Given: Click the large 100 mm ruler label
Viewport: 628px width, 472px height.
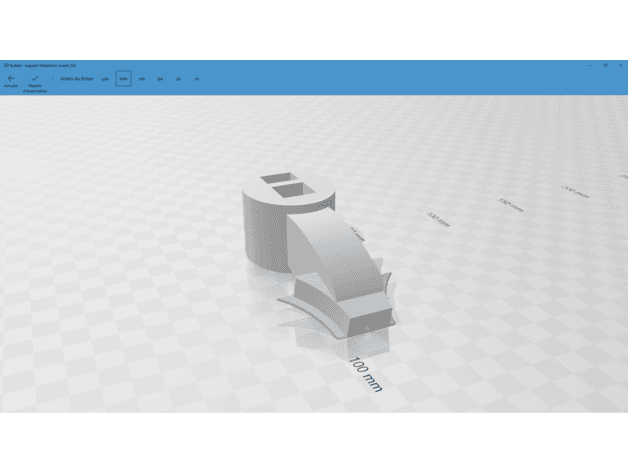Looking at the screenshot, I should pos(366,375).
